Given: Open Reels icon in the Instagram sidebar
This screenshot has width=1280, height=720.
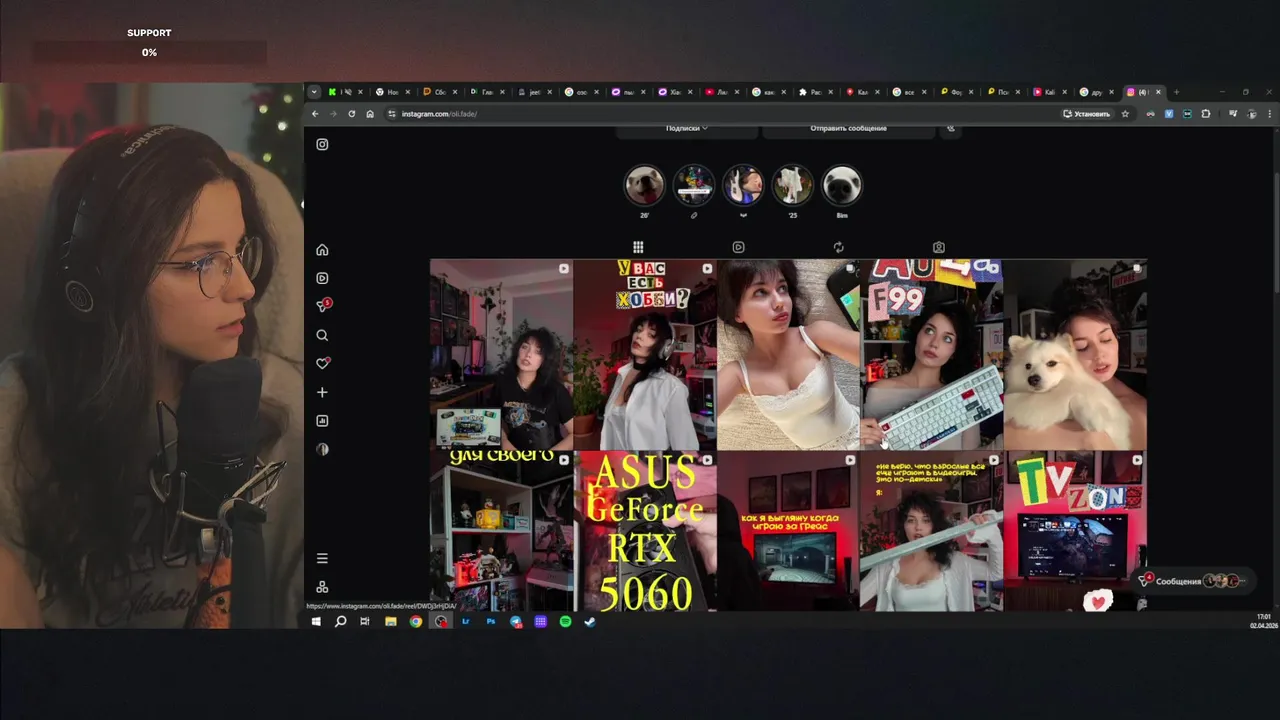Looking at the screenshot, I should [x=322, y=278].
